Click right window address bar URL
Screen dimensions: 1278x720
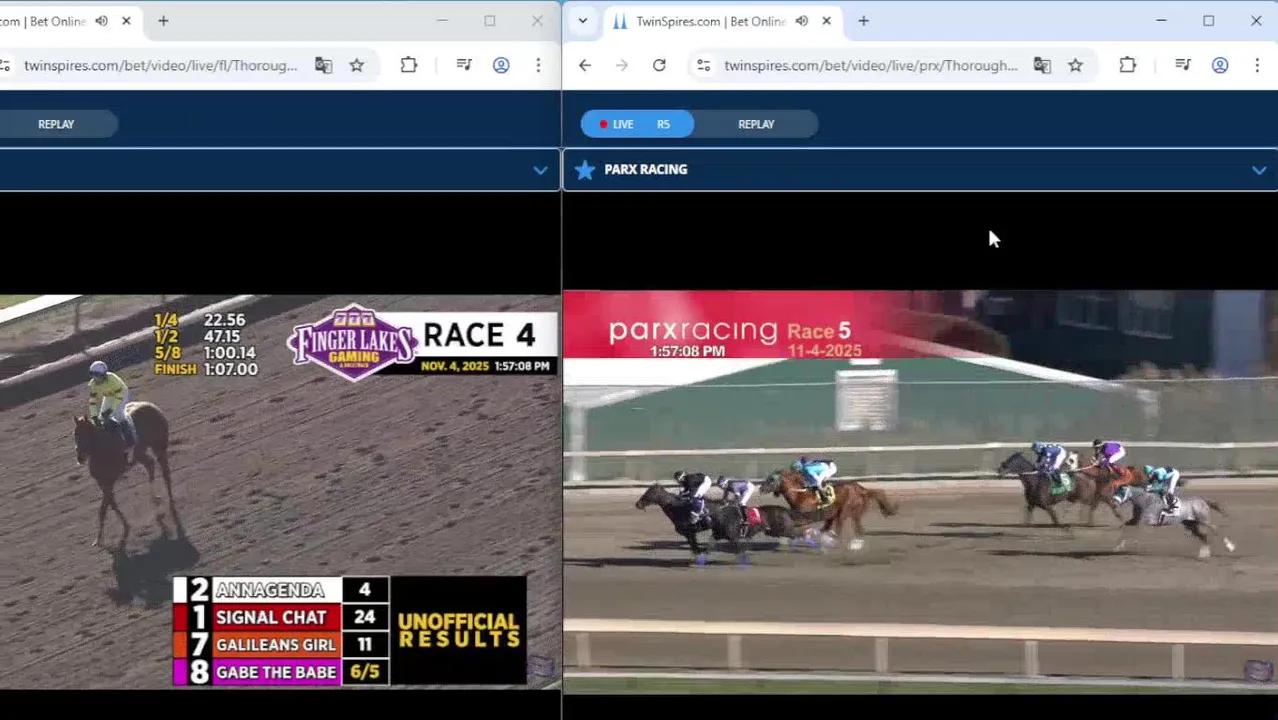(x=870, y=65)
